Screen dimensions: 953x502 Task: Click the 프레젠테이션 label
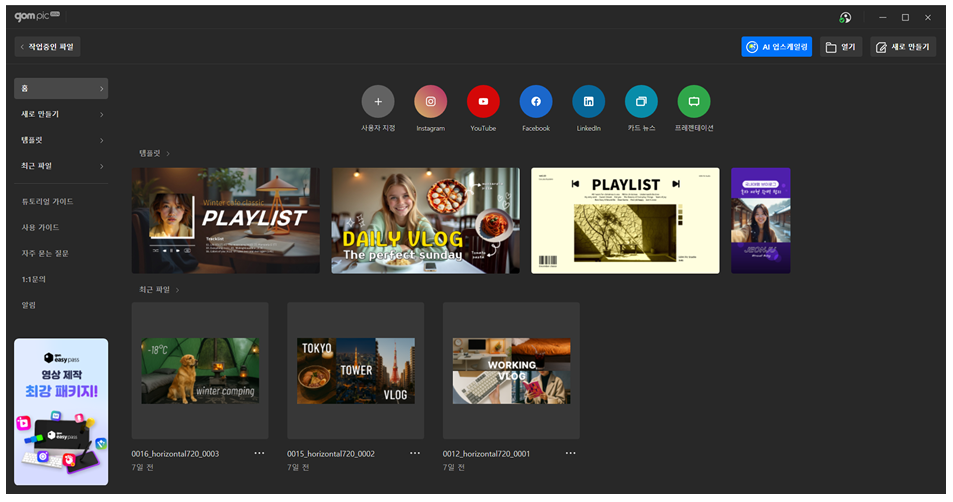[694, 128]
